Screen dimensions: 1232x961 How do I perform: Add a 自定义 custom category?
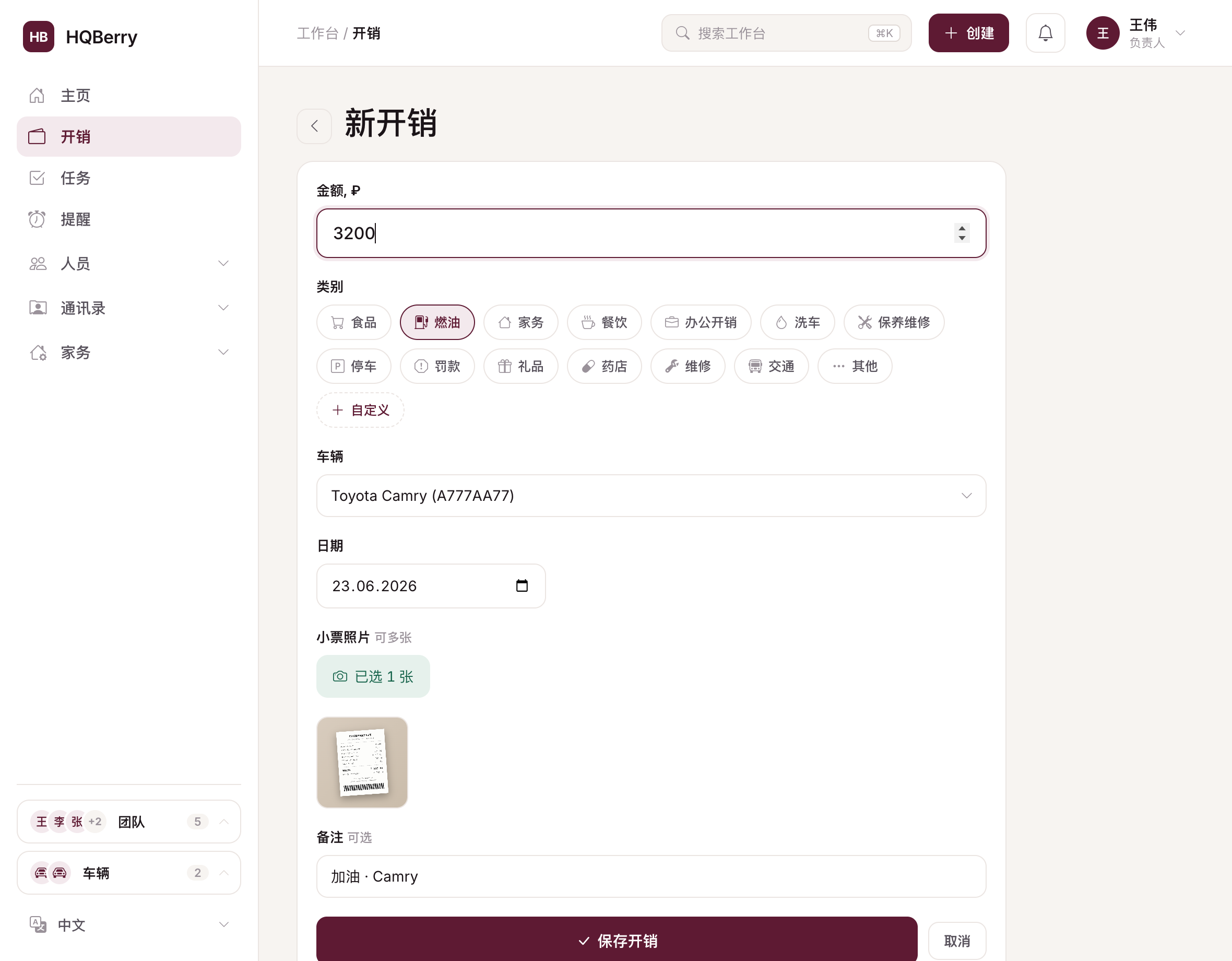pos(360,410)
